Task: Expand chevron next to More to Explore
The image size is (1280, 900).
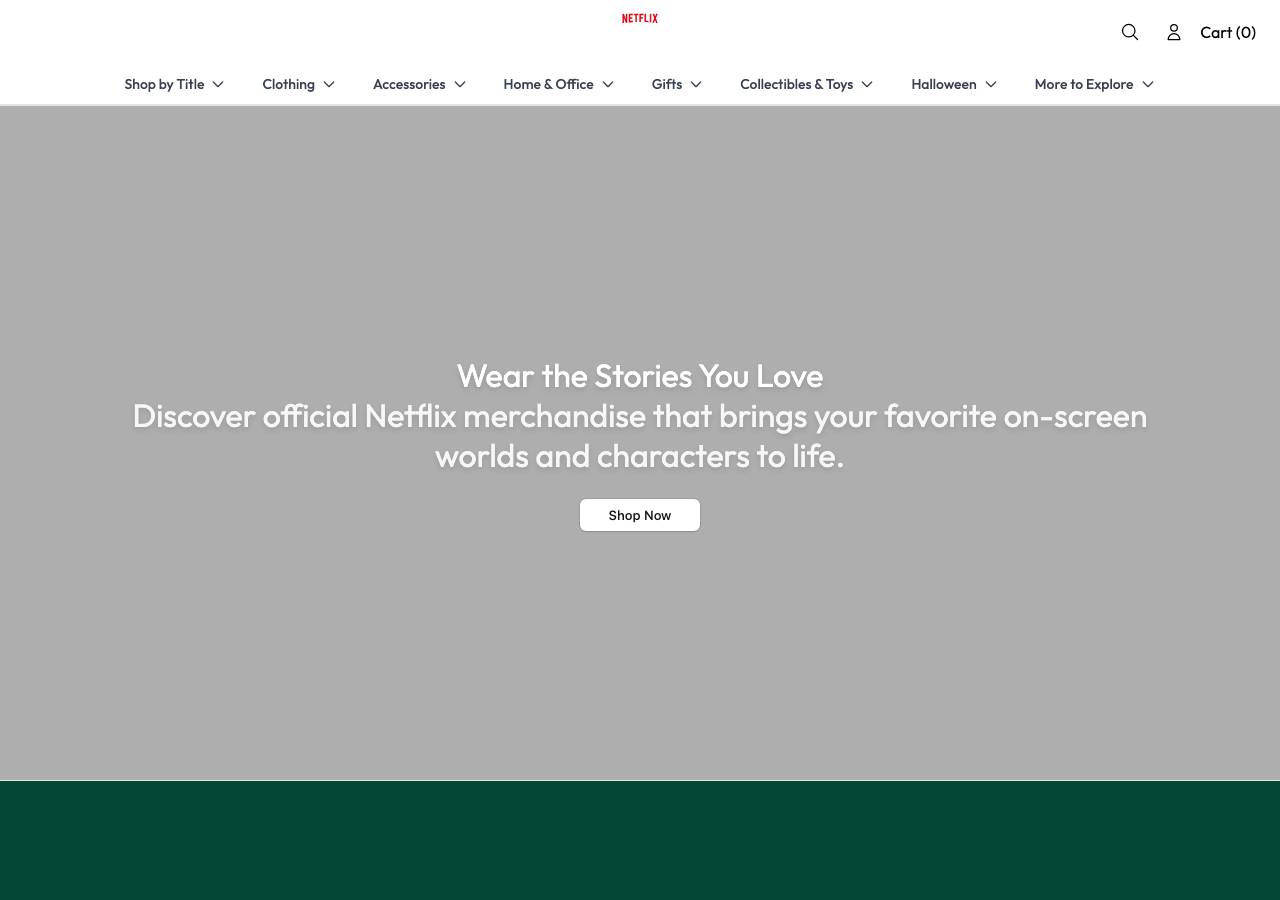Action: (1148, 84)
